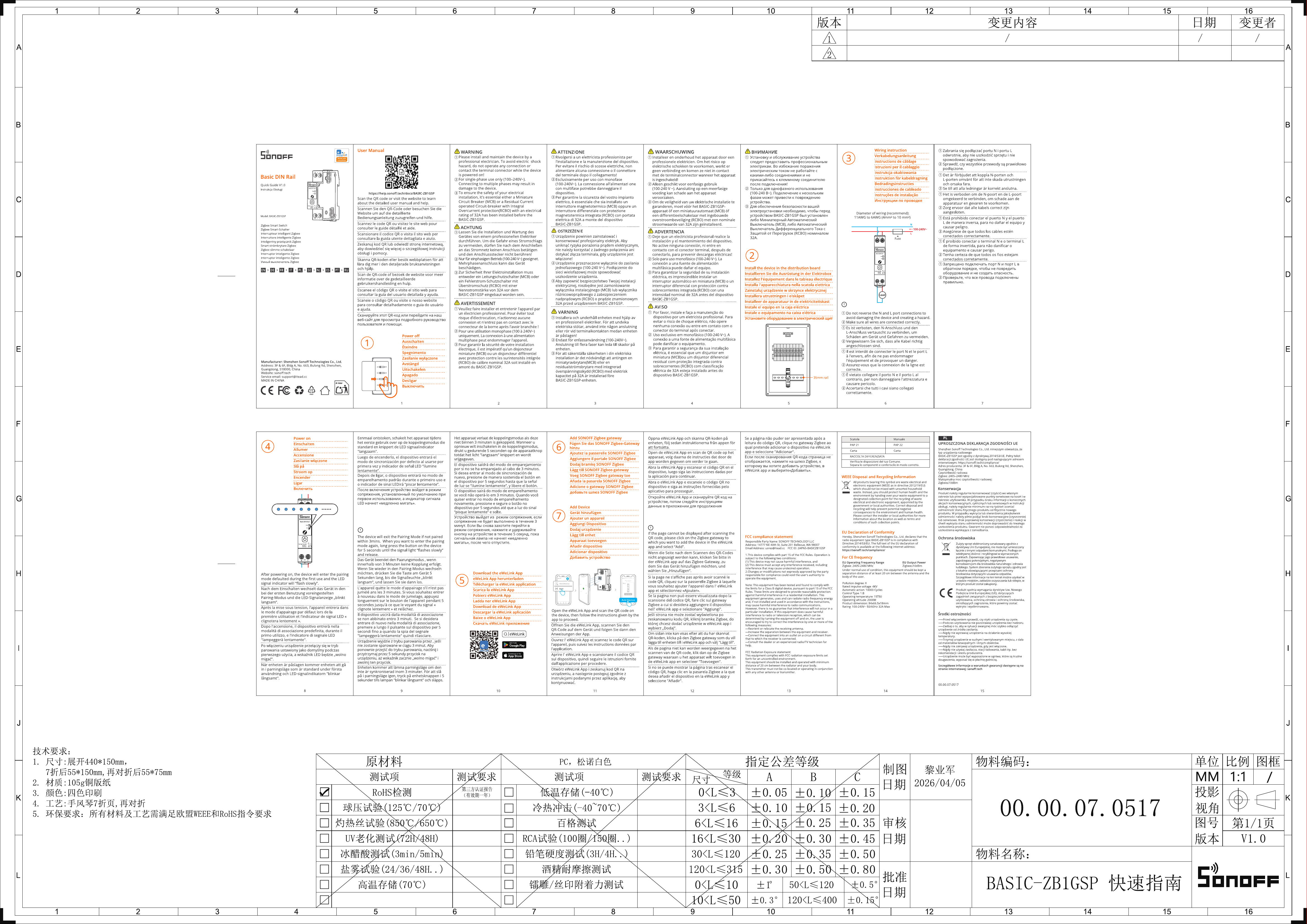This screenshot has height=924, width=1307.
Task: Click the 'WEEE Disposal and Recycling Information' heading
Action: tap(879, 477)
